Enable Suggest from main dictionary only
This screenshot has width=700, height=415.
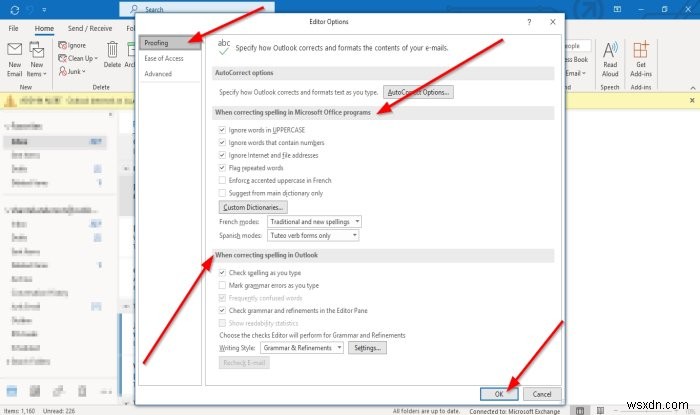222,193
